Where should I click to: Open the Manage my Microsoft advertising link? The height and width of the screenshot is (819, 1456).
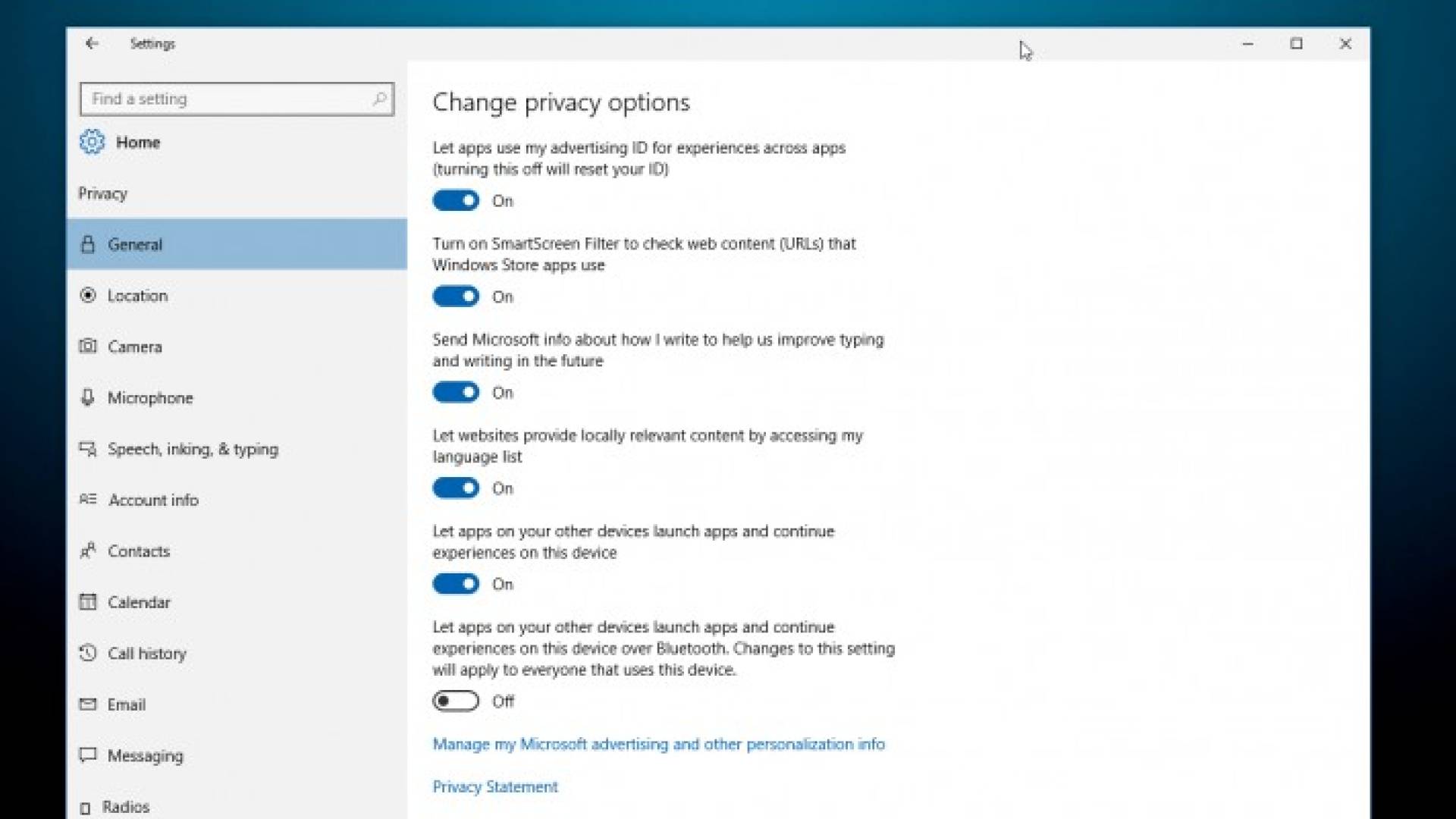pyautogui.click(x=658, y=744)
